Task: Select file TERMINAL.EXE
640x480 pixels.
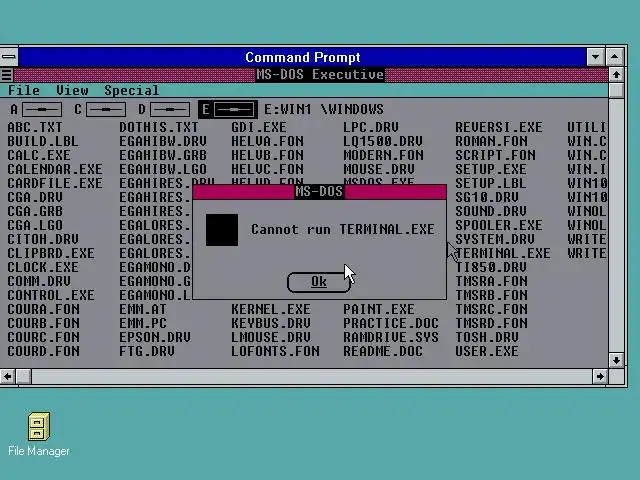Action: 502,253
